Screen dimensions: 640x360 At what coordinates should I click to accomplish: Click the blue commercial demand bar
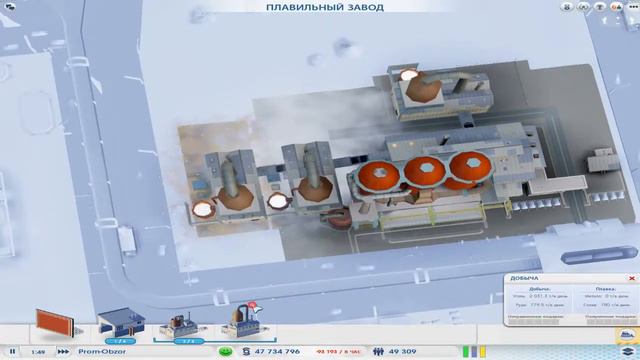(474, 351)
